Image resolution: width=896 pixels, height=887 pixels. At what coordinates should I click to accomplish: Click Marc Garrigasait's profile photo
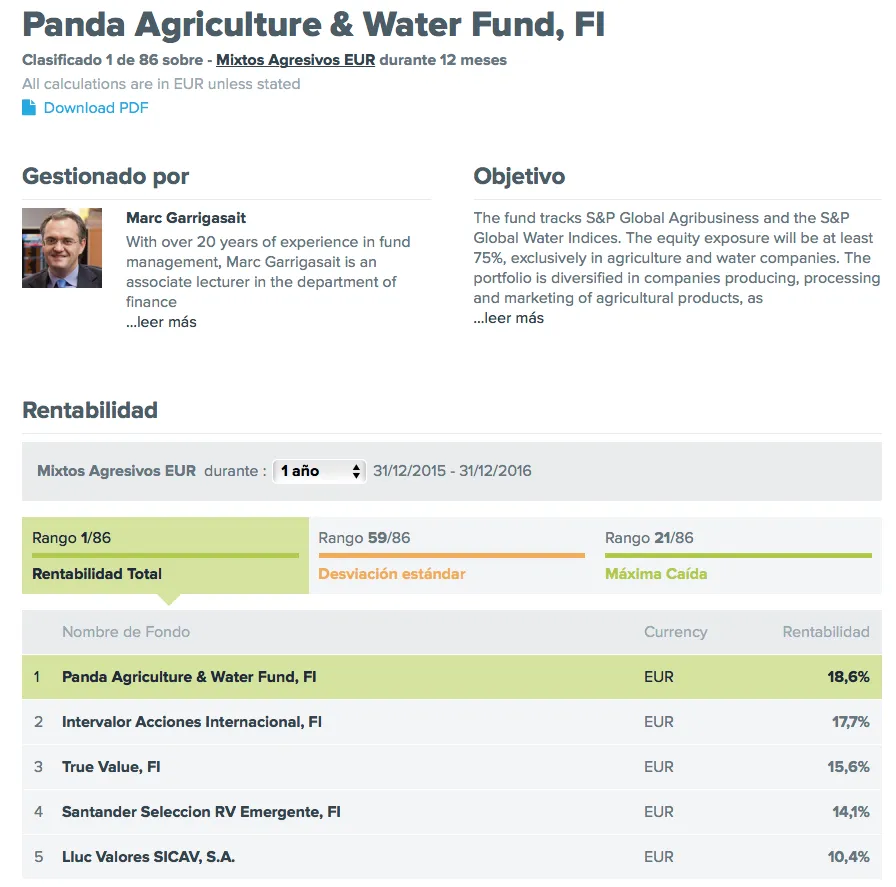(62, 248)
